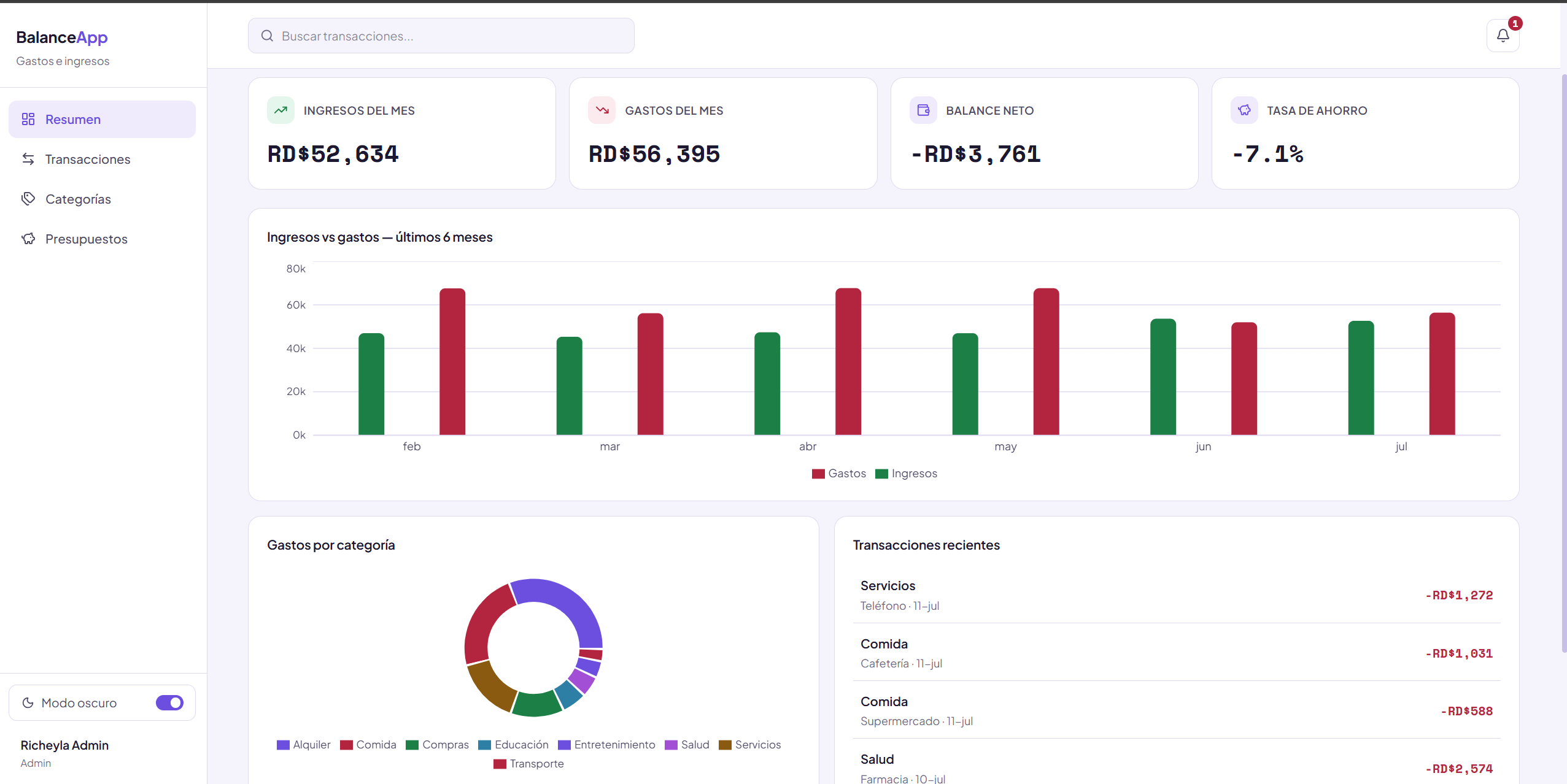Image resolution: width=1567 pixels, height=784 pixels.
Task: Open the Servicios Teléfono transaction
Action: tap(1177, 595)
